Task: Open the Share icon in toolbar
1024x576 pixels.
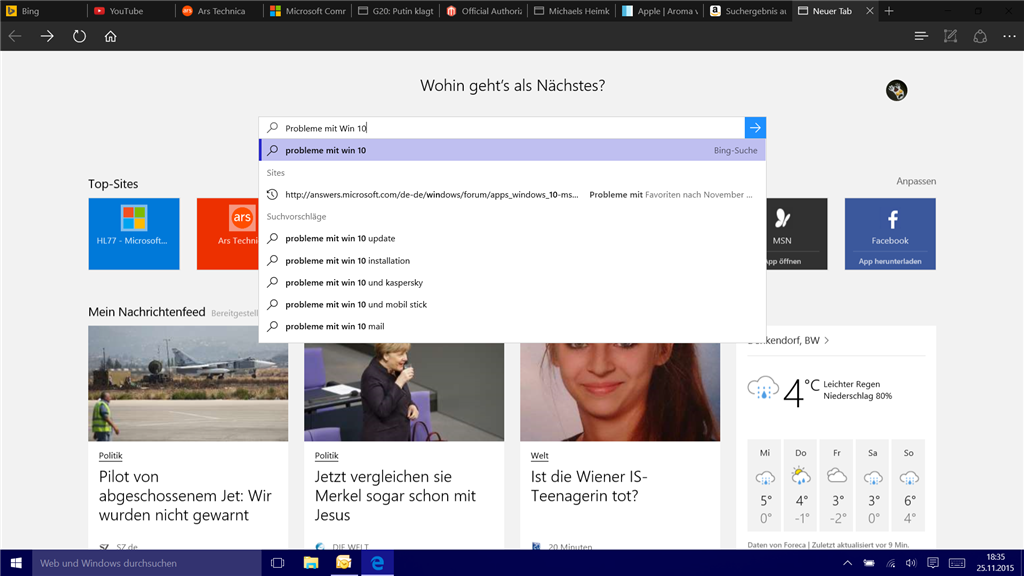Action: click(980, 37)
